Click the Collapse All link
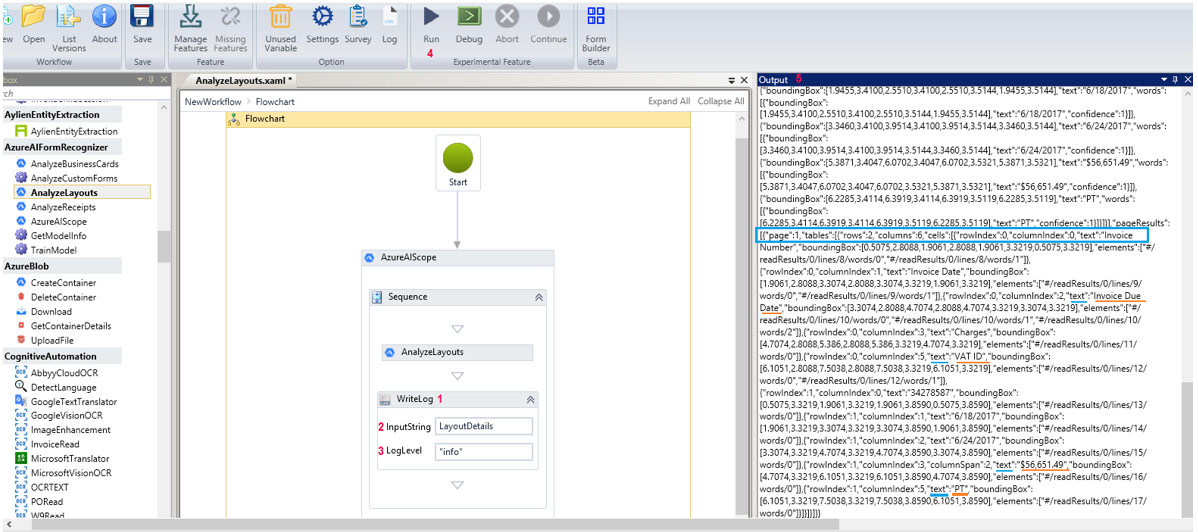 coord(720,101)
